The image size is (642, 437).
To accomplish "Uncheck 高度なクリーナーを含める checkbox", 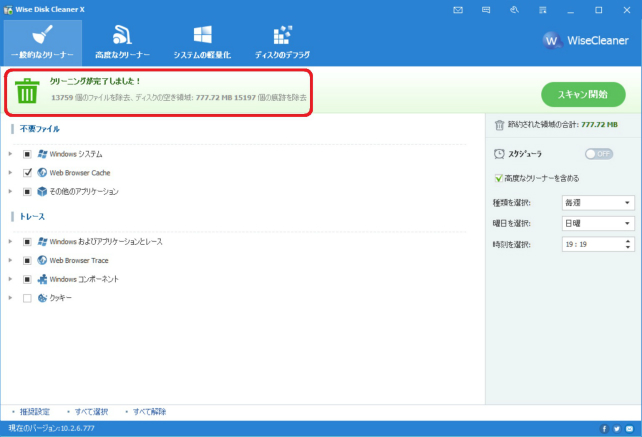I will click(498, 178).
